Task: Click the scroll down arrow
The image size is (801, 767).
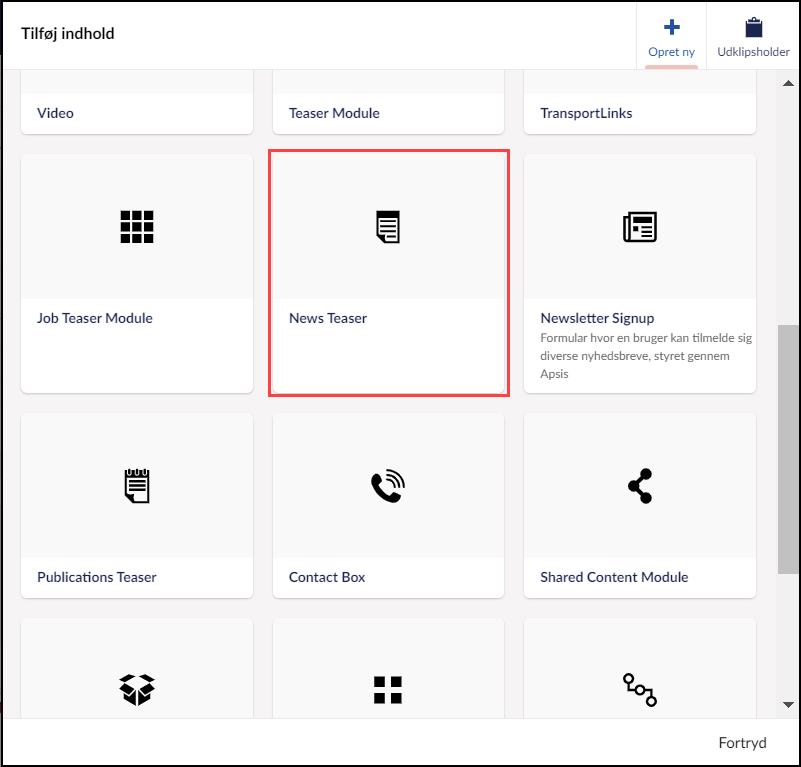Action: [788, 704]
